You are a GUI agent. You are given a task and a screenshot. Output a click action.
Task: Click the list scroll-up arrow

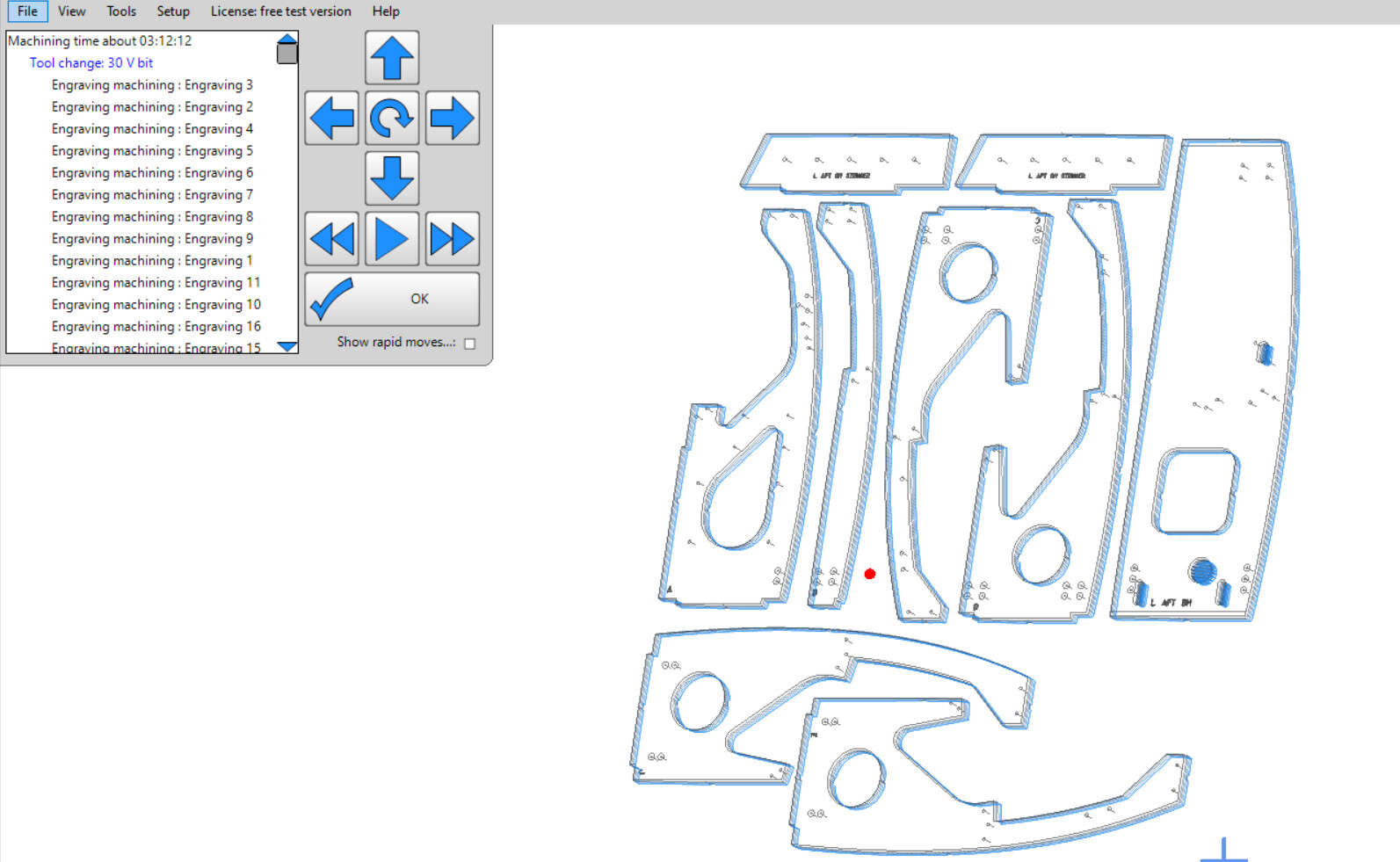click(x=287, y=39)
